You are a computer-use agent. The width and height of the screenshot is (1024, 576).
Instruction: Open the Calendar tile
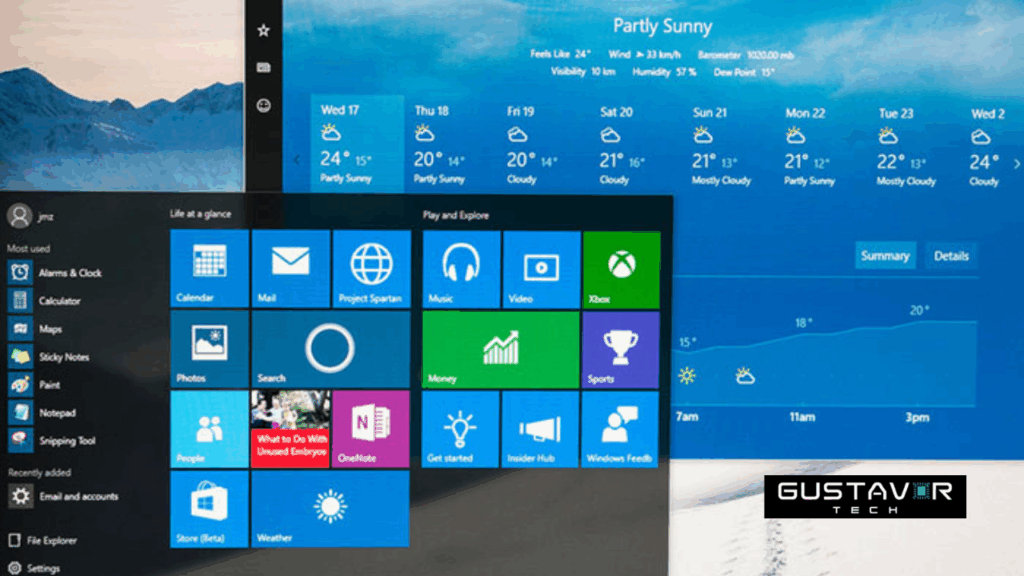[210, 268]
